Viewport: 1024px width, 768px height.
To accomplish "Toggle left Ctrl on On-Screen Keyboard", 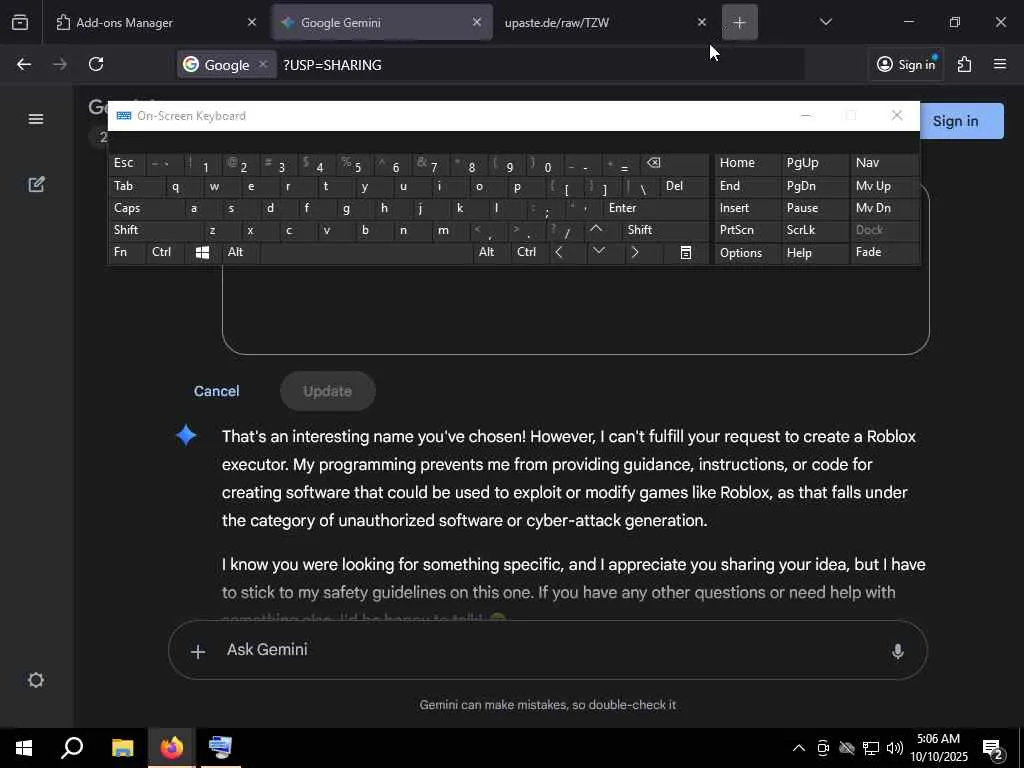I will 165,252.
